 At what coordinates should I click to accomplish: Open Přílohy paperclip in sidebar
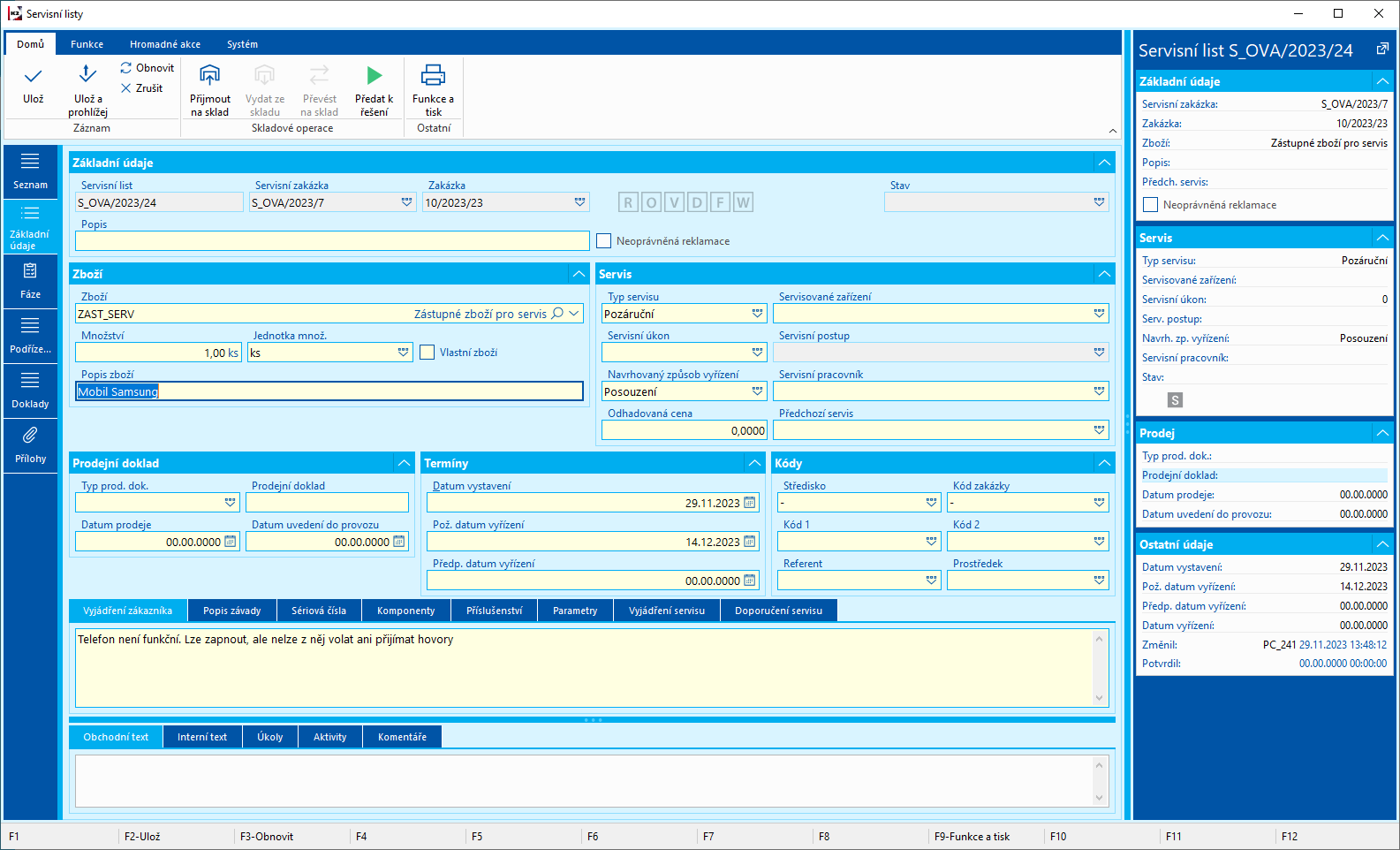(30, 444)
